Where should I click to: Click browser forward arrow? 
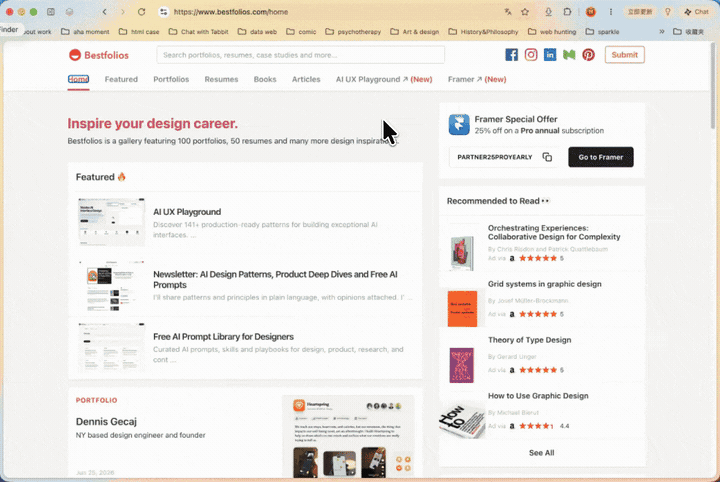(x=123, y=12)
